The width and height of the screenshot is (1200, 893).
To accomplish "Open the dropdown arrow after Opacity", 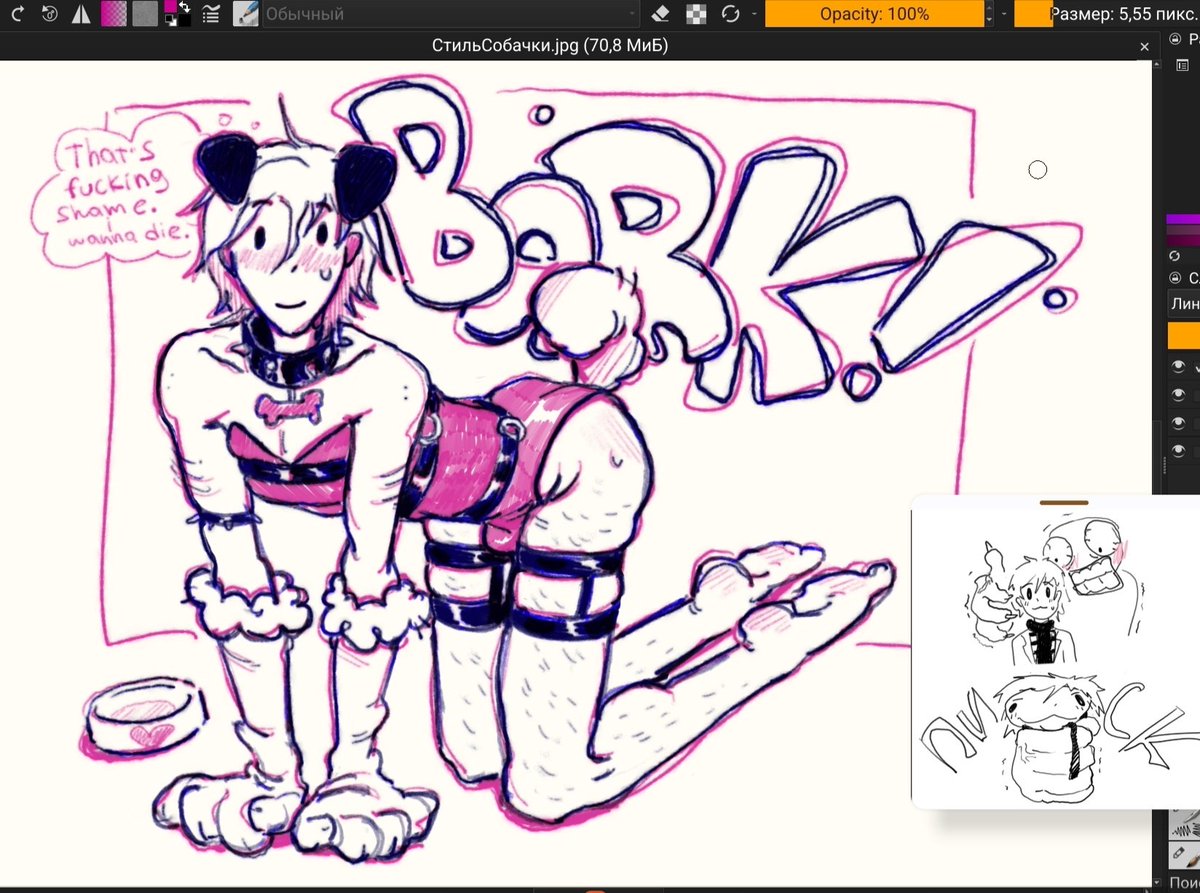I will click(1004, 14).
